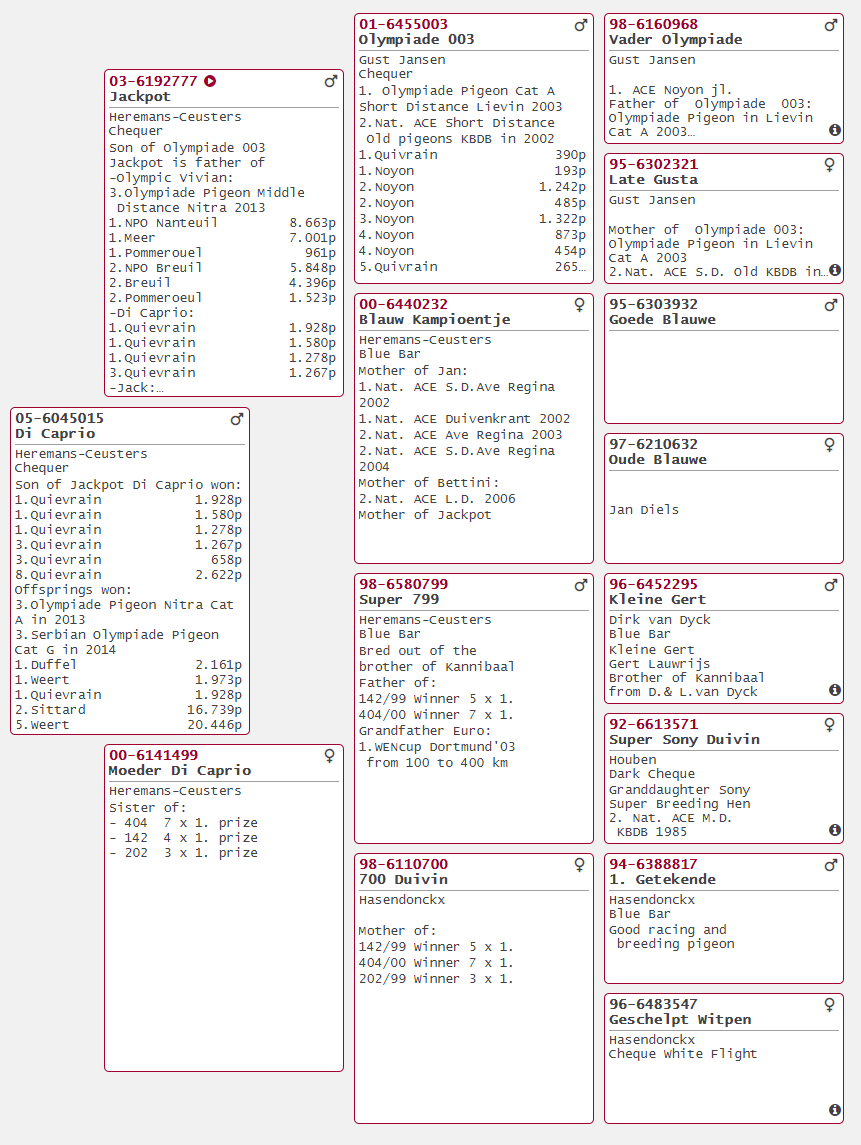Click the 2.Sittard 16.739p result

(128, 710)
